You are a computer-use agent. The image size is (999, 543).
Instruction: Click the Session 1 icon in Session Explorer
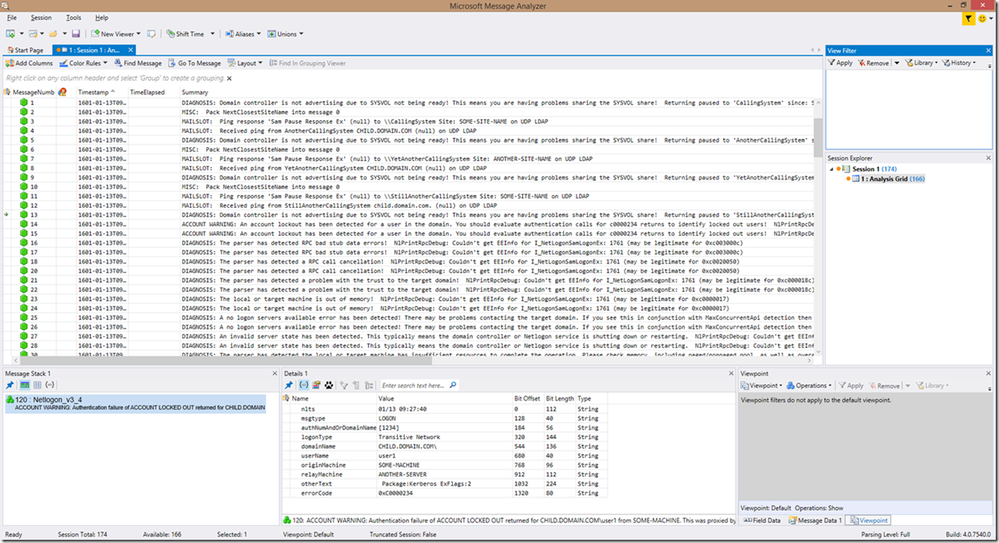click(845, 169)
